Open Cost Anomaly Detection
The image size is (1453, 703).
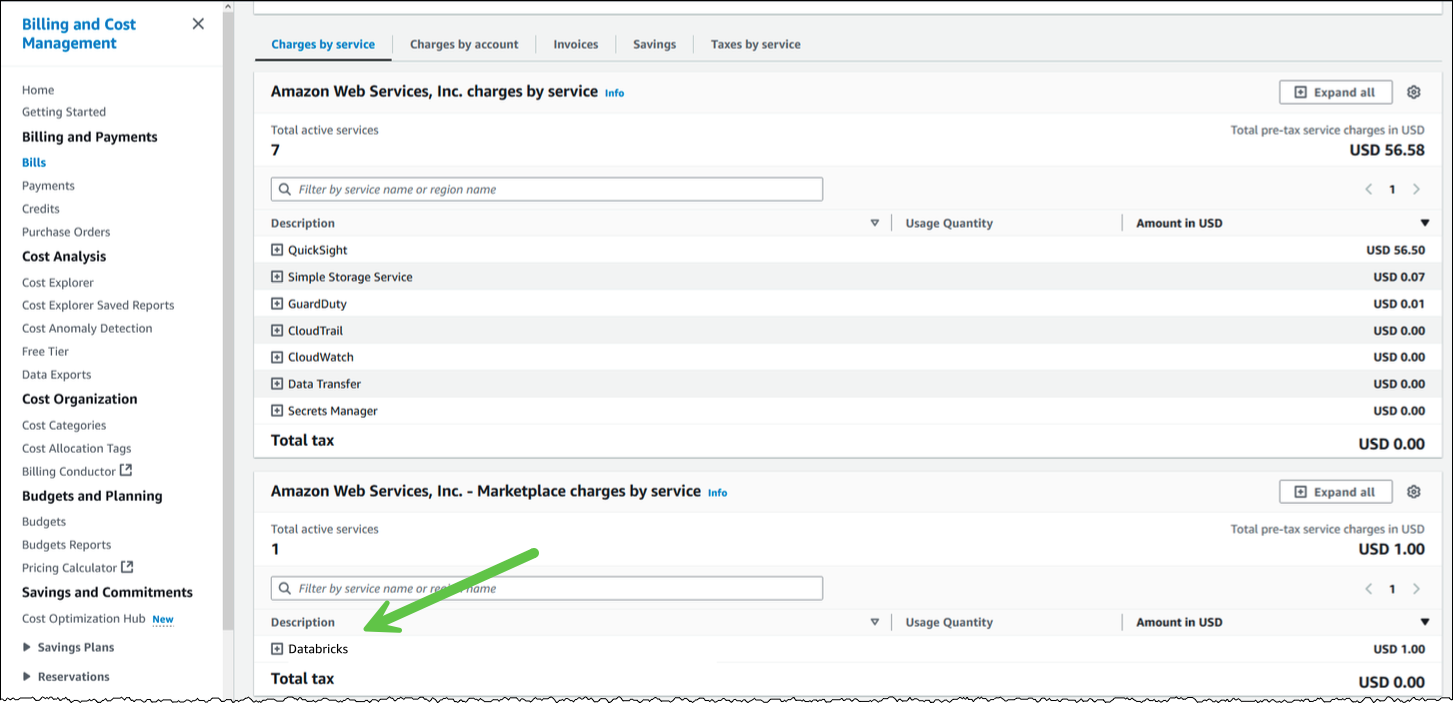(x=87, y=329)
